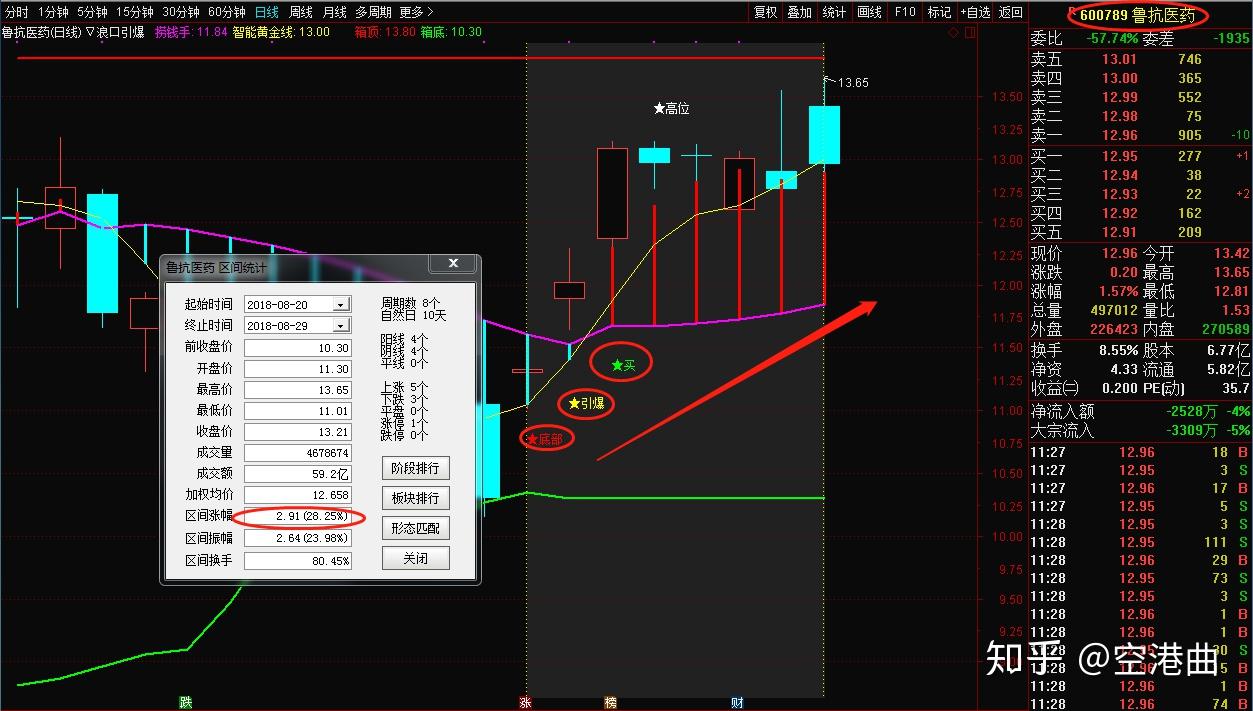Add stock via +自选 button
Image resolution: width=1253 pixels, height=711 pixels.
(x=975, y=12)
